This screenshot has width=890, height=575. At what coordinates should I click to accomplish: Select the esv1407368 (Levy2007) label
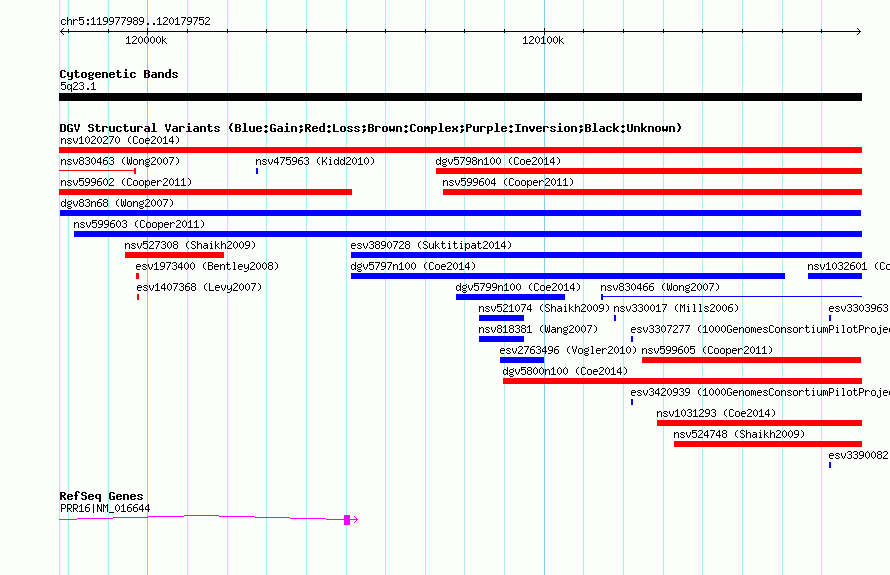click(199, 287)
